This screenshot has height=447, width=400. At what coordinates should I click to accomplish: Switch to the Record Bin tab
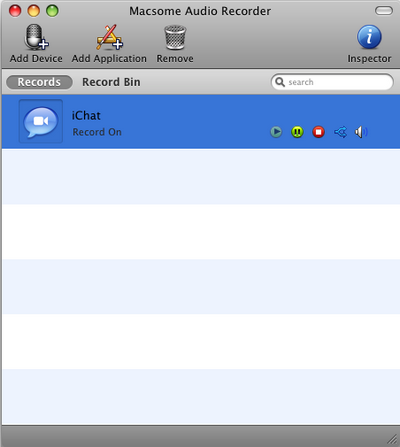[111, 82]
